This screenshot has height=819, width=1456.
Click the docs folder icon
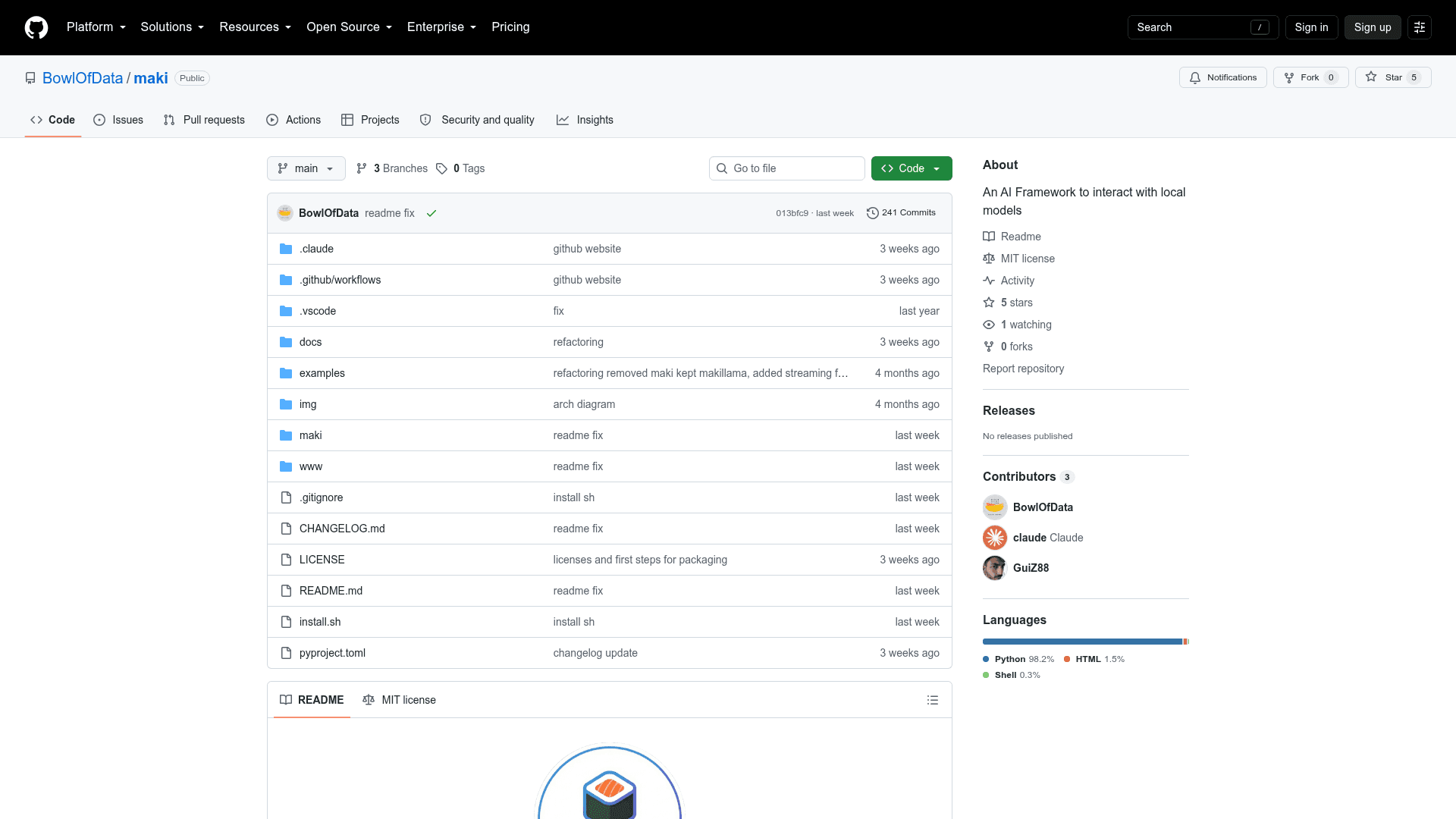[286, 342]
